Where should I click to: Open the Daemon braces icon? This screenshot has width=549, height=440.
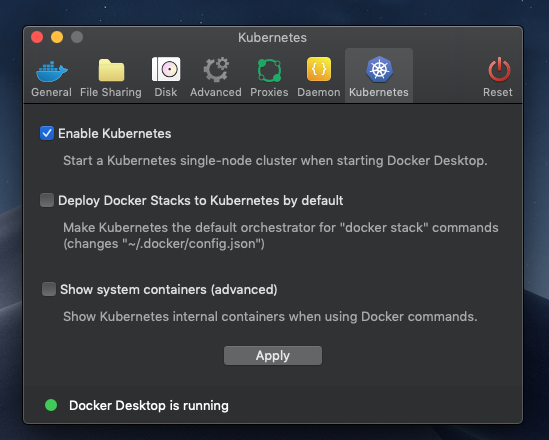pyautogui.click(x=319, y=69)
